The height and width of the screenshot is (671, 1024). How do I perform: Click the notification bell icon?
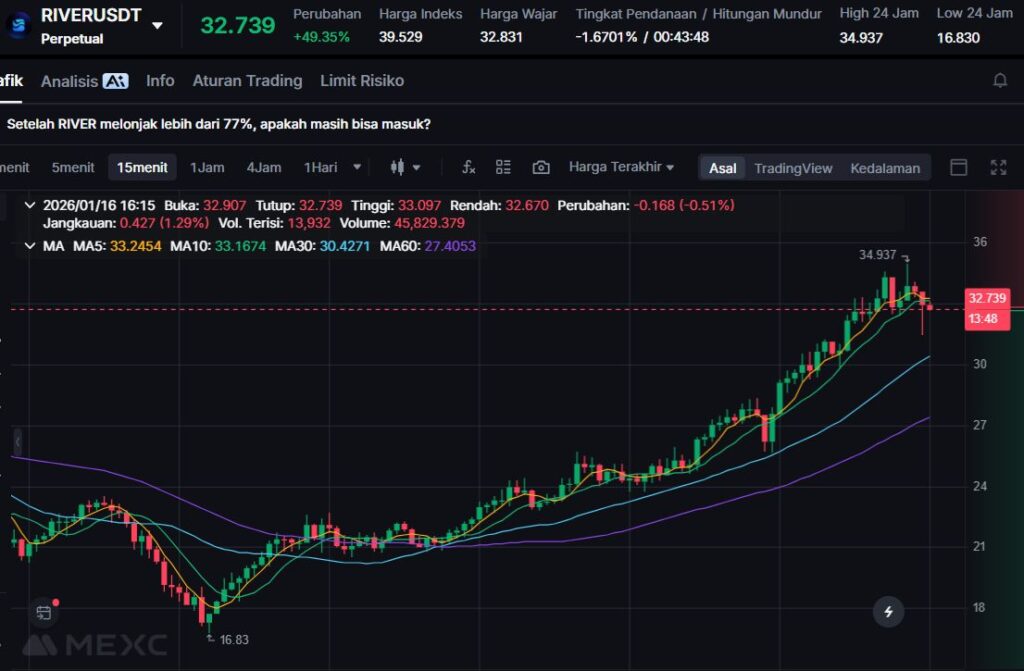tap(999, 81)
